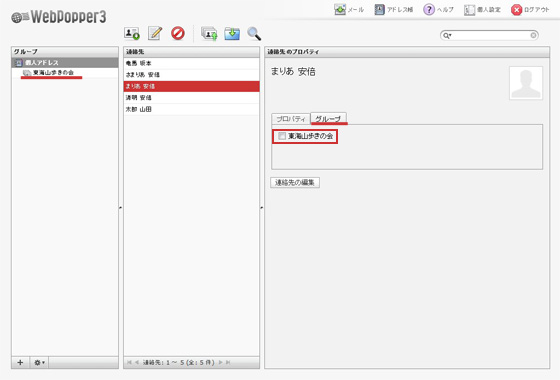The image size is (560, 380).
Task: Open the ヘルプ help page
Action: coord(438,10)
